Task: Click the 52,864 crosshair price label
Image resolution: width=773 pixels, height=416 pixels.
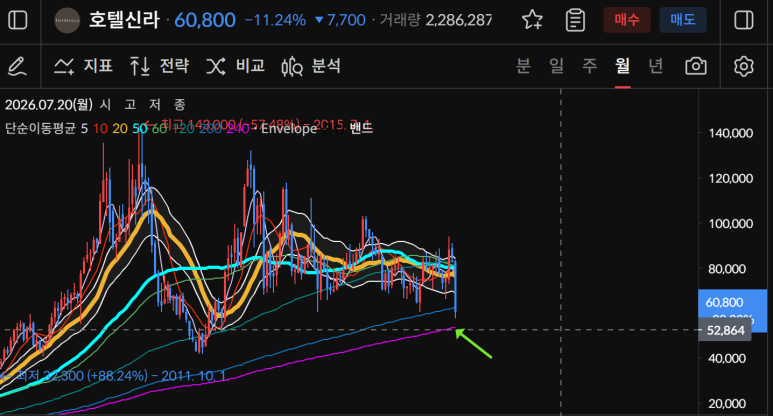Action: [725, 330]
